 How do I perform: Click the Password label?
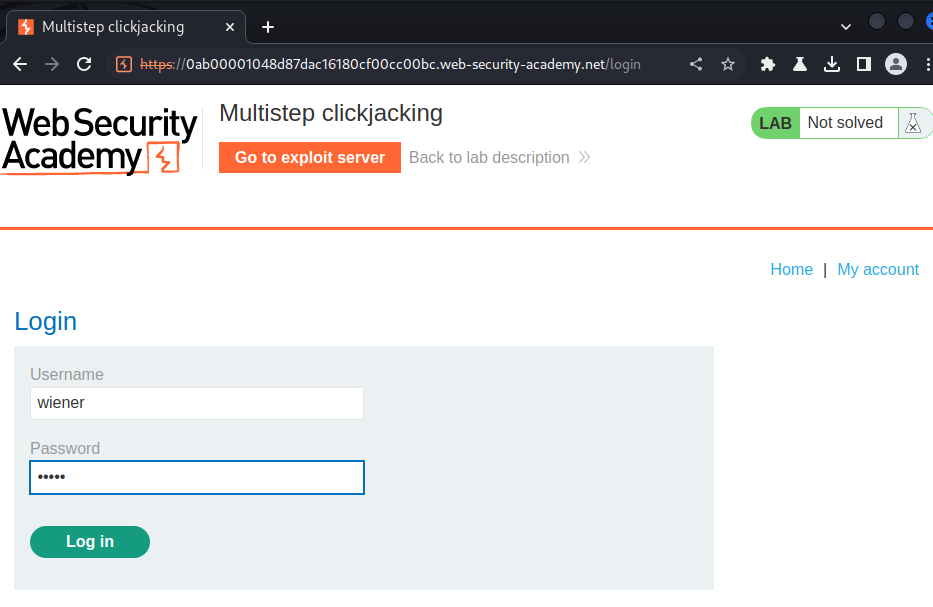pyautogui.click(x=65, y=448)
